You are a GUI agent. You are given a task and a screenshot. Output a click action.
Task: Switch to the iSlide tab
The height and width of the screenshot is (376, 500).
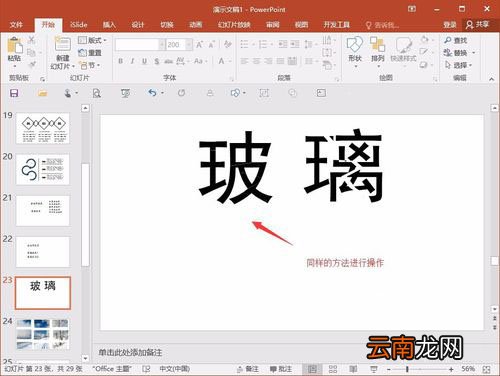pos(79,25)
